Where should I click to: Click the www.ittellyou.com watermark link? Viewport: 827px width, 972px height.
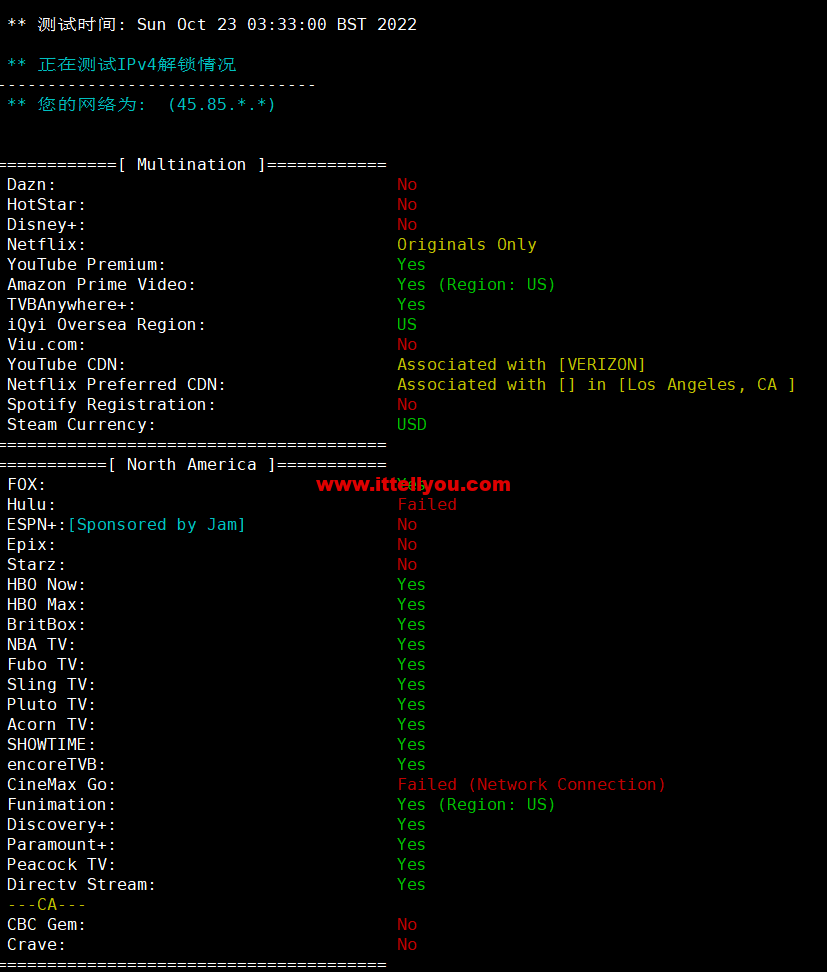tap(413, 485)
